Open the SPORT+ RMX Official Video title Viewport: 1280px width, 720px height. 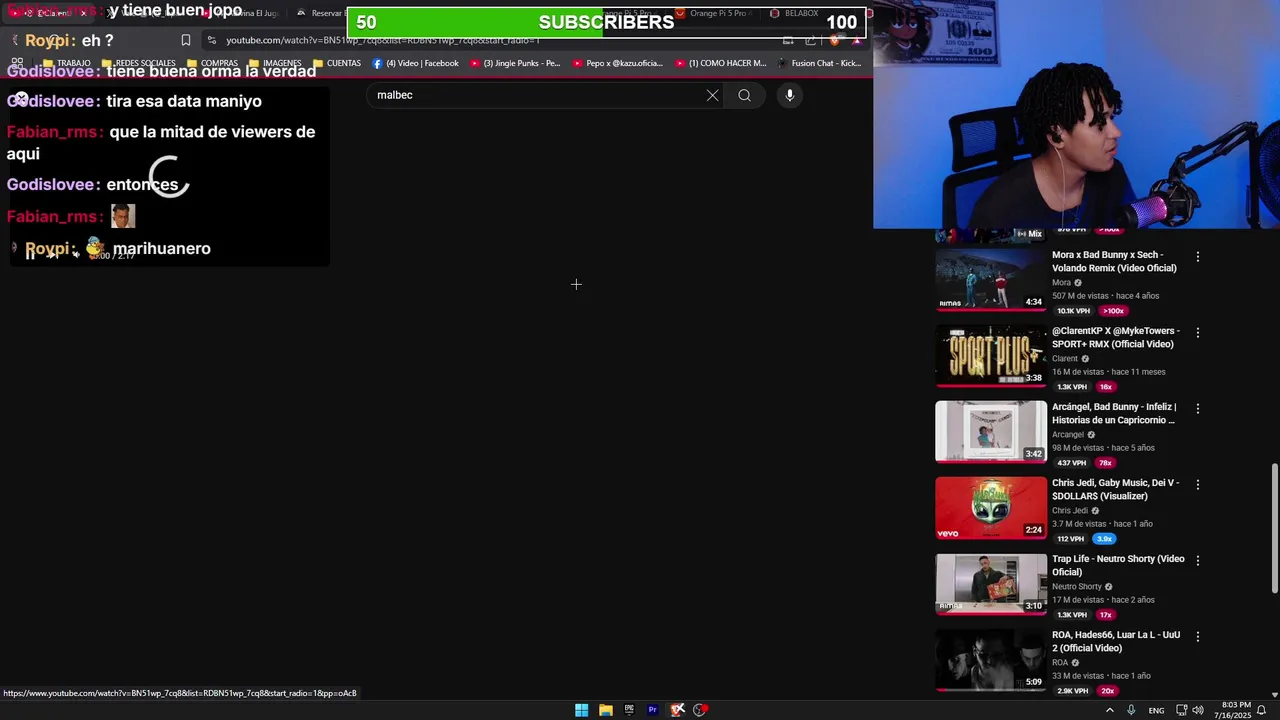[1116, 337]
